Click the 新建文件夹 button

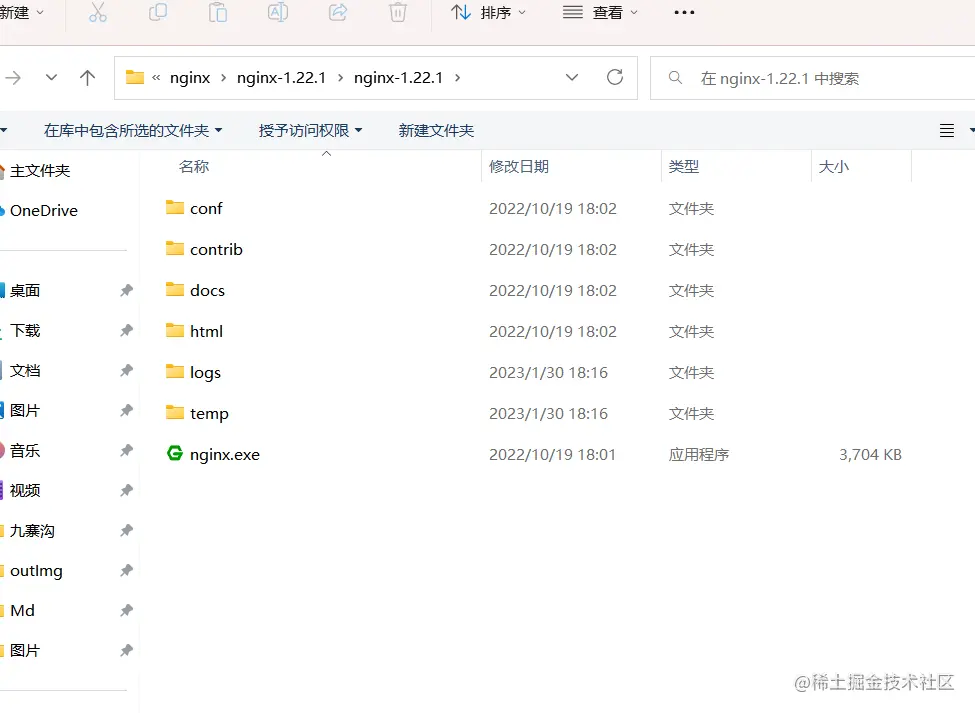436,130
